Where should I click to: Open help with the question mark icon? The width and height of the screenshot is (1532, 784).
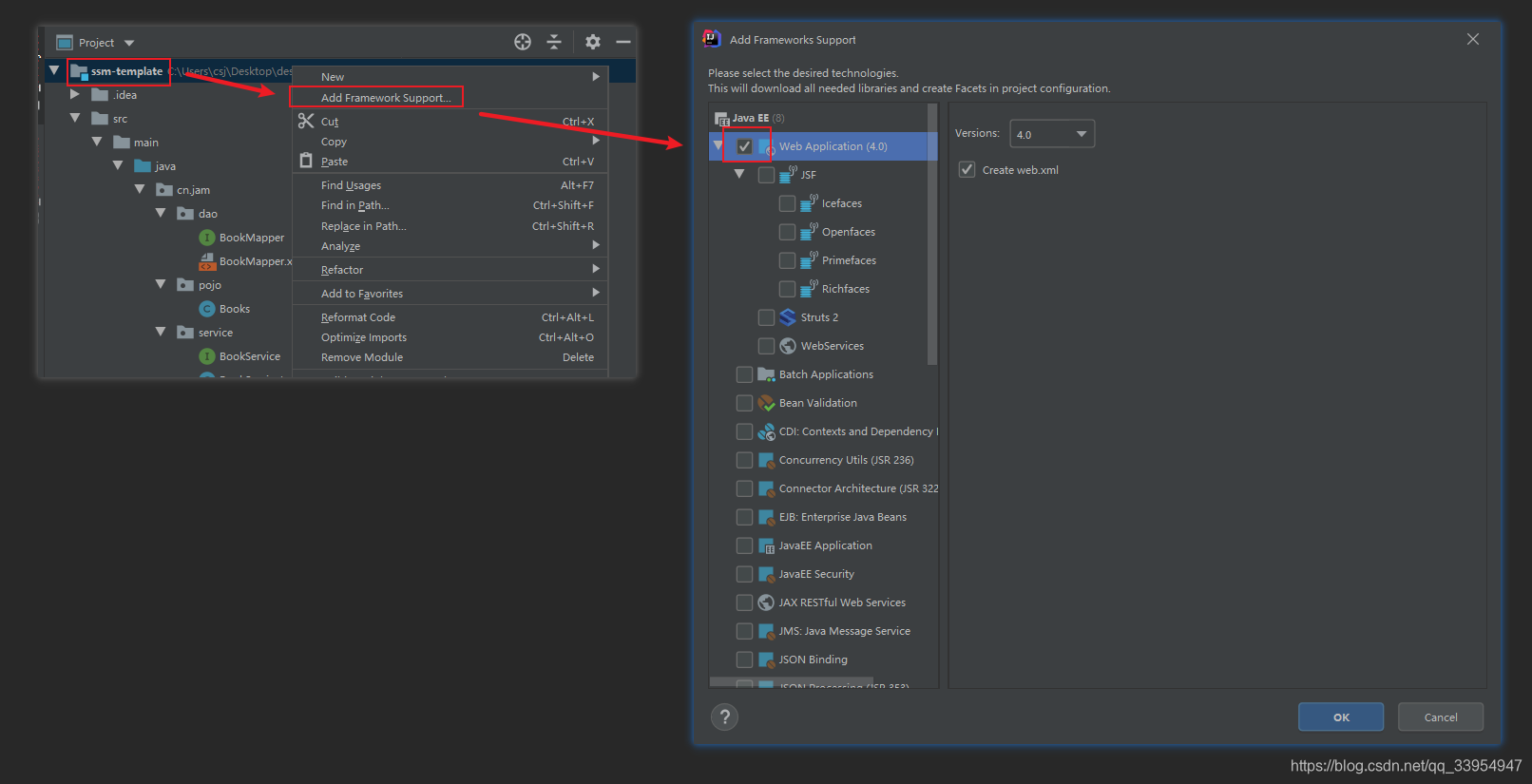[724, 717]
